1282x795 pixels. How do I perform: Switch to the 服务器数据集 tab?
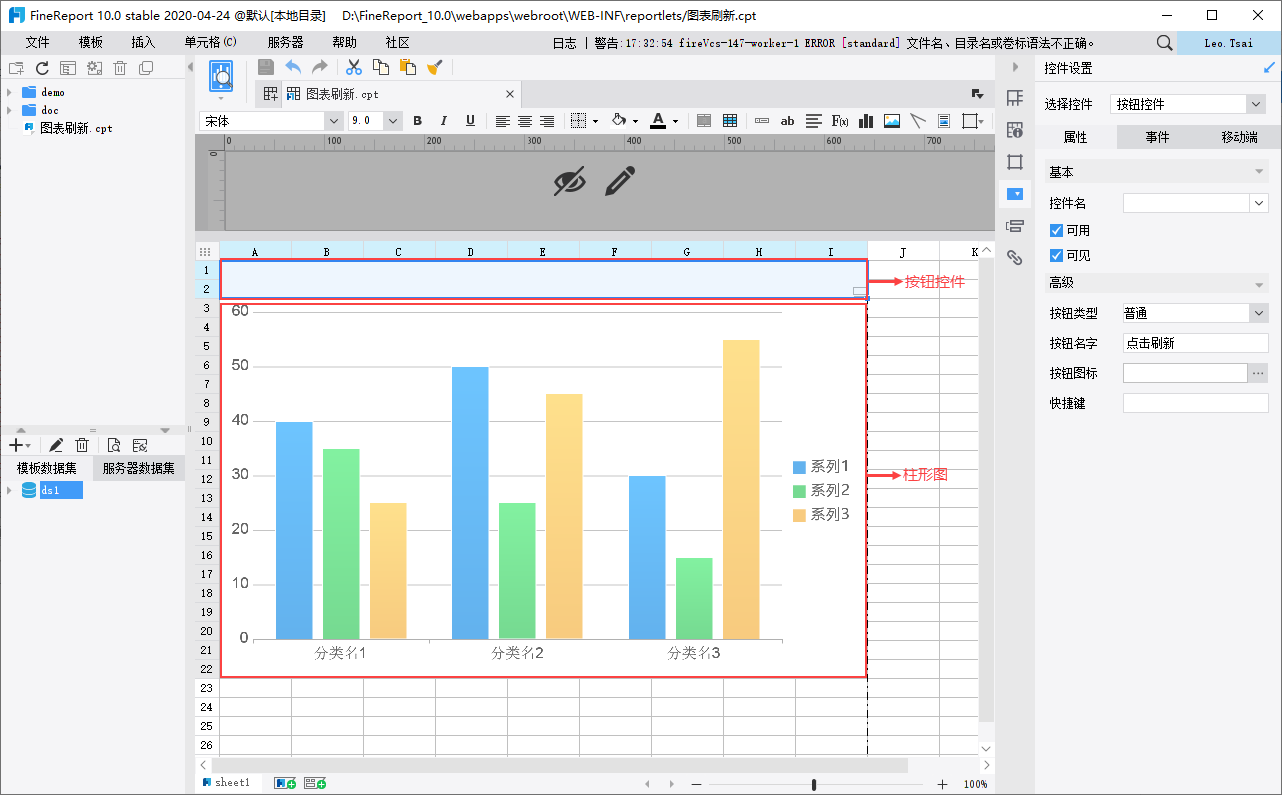138,468
